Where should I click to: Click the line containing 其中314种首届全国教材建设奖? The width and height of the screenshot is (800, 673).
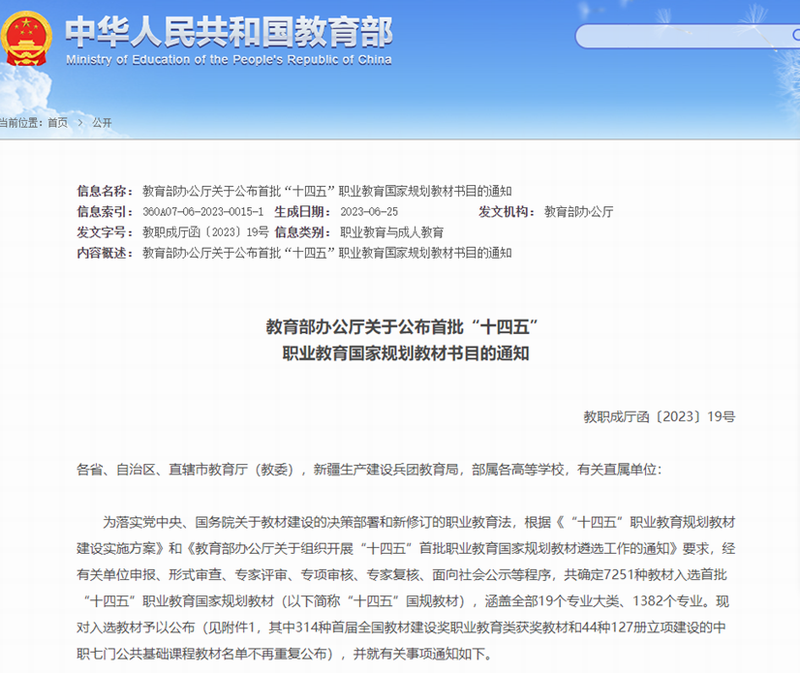tap(401, 628)
